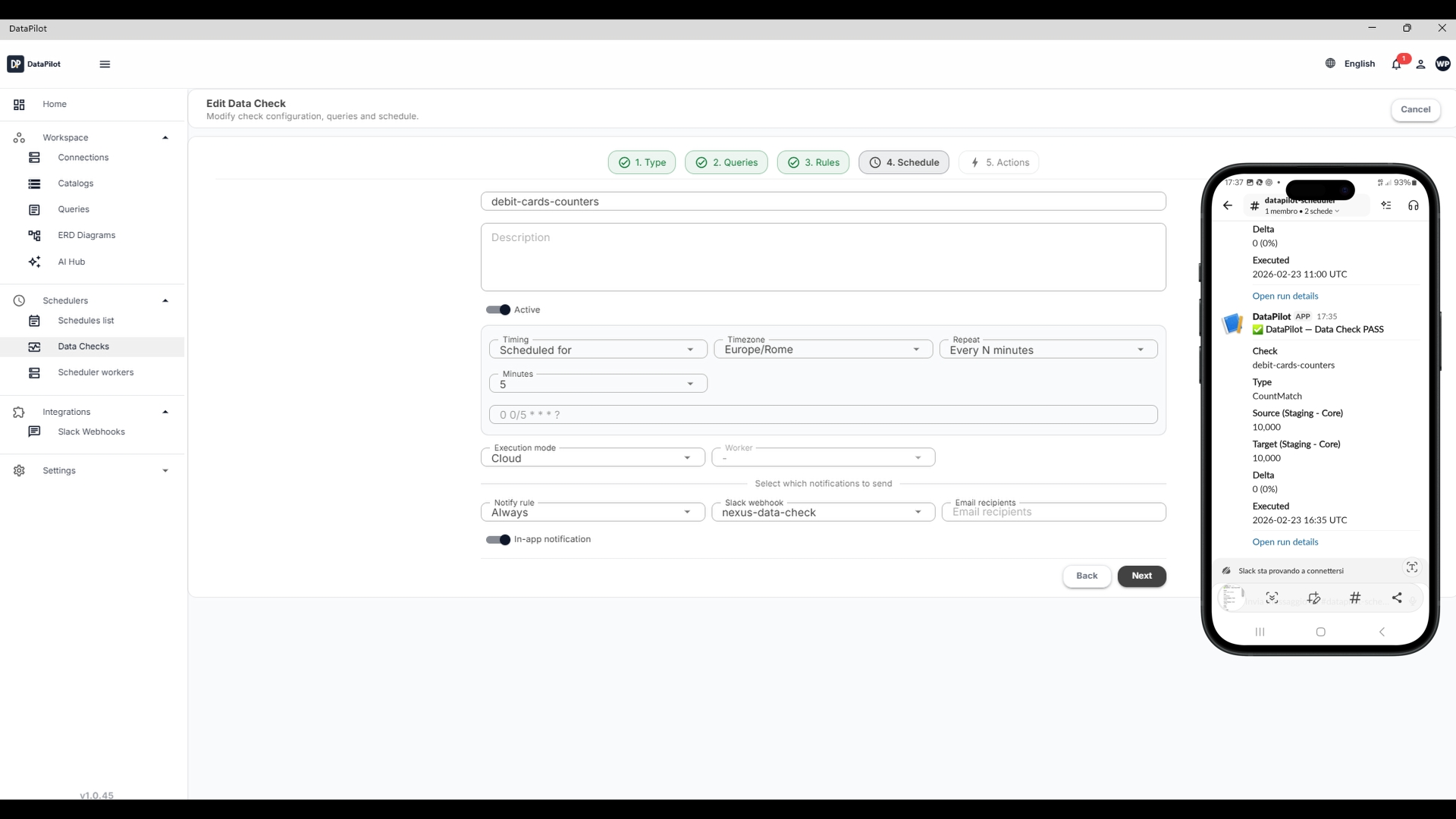Click the Next button

(1141, 576)
